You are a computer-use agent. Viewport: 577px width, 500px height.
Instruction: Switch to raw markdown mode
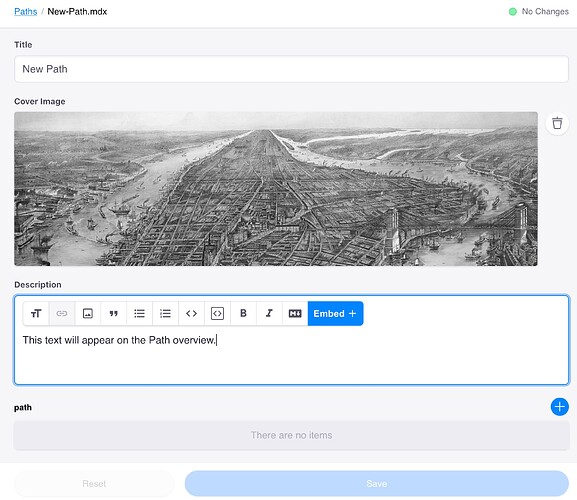(295, 313)
